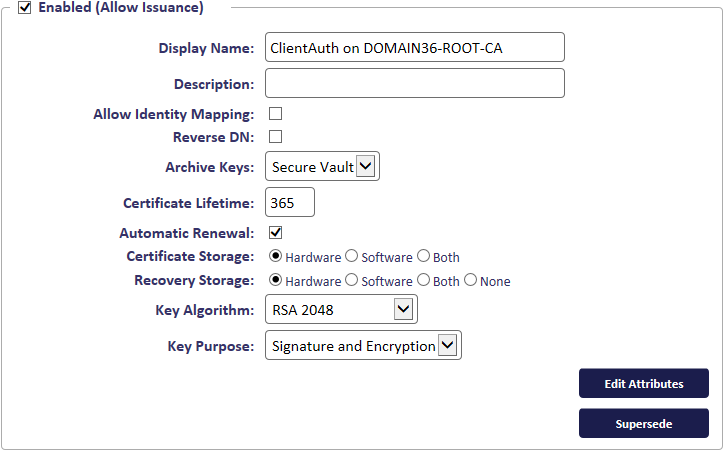
Task: Click the Supersede button
Action: point(644,423)
